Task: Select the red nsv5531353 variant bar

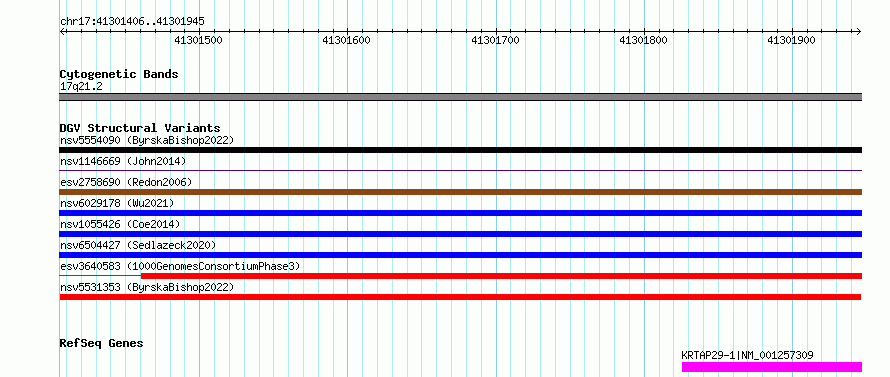Action: coord(460,297)
